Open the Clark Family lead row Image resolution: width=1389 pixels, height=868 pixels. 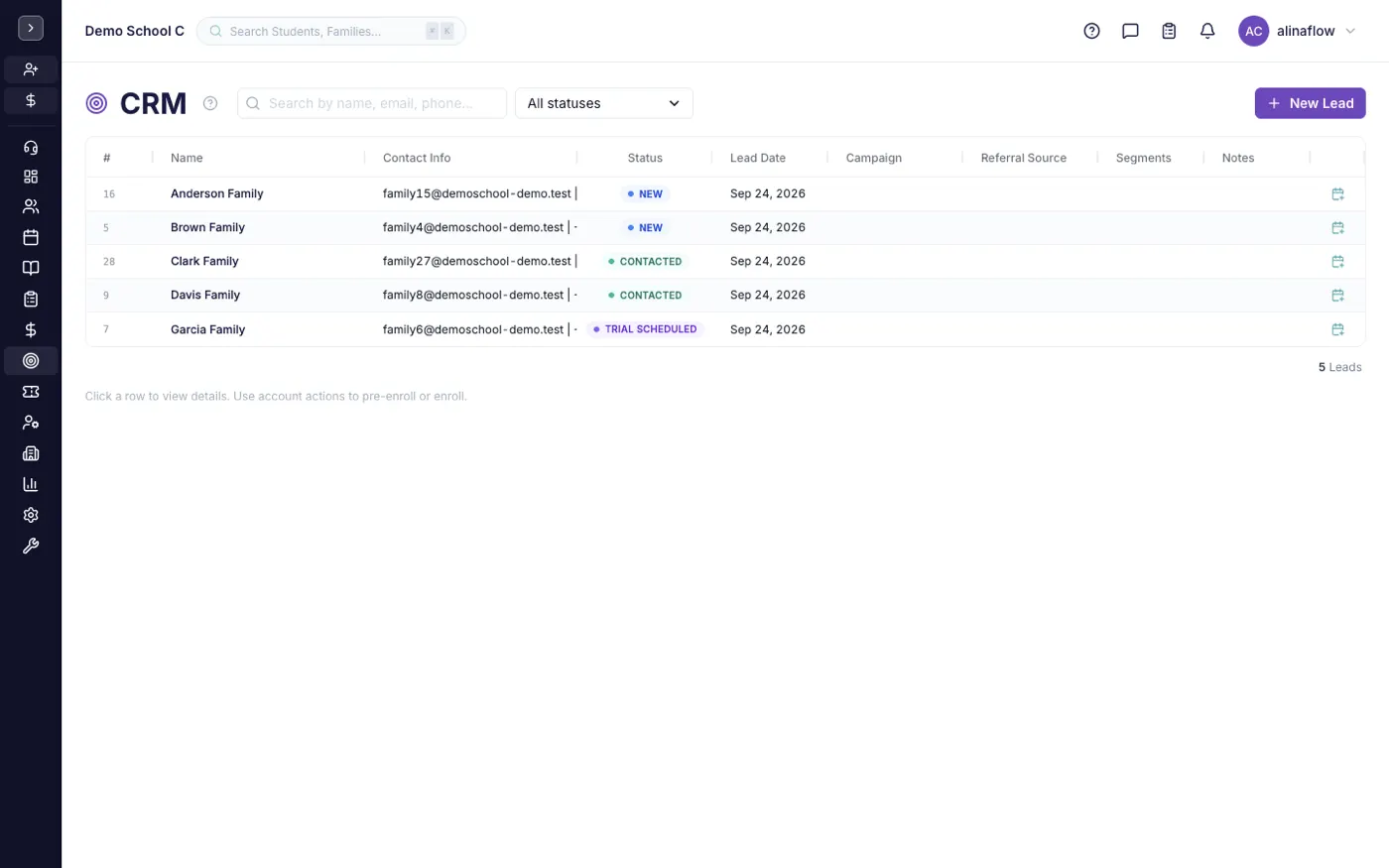(725, 262)
